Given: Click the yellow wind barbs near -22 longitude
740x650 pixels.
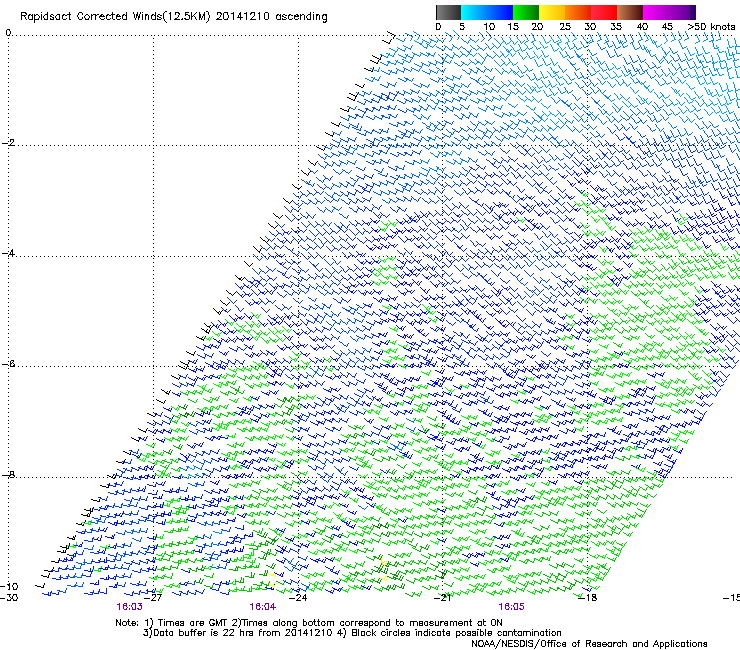Looking at the screenshot, I should pyautogui.click(x=384, y=570).
